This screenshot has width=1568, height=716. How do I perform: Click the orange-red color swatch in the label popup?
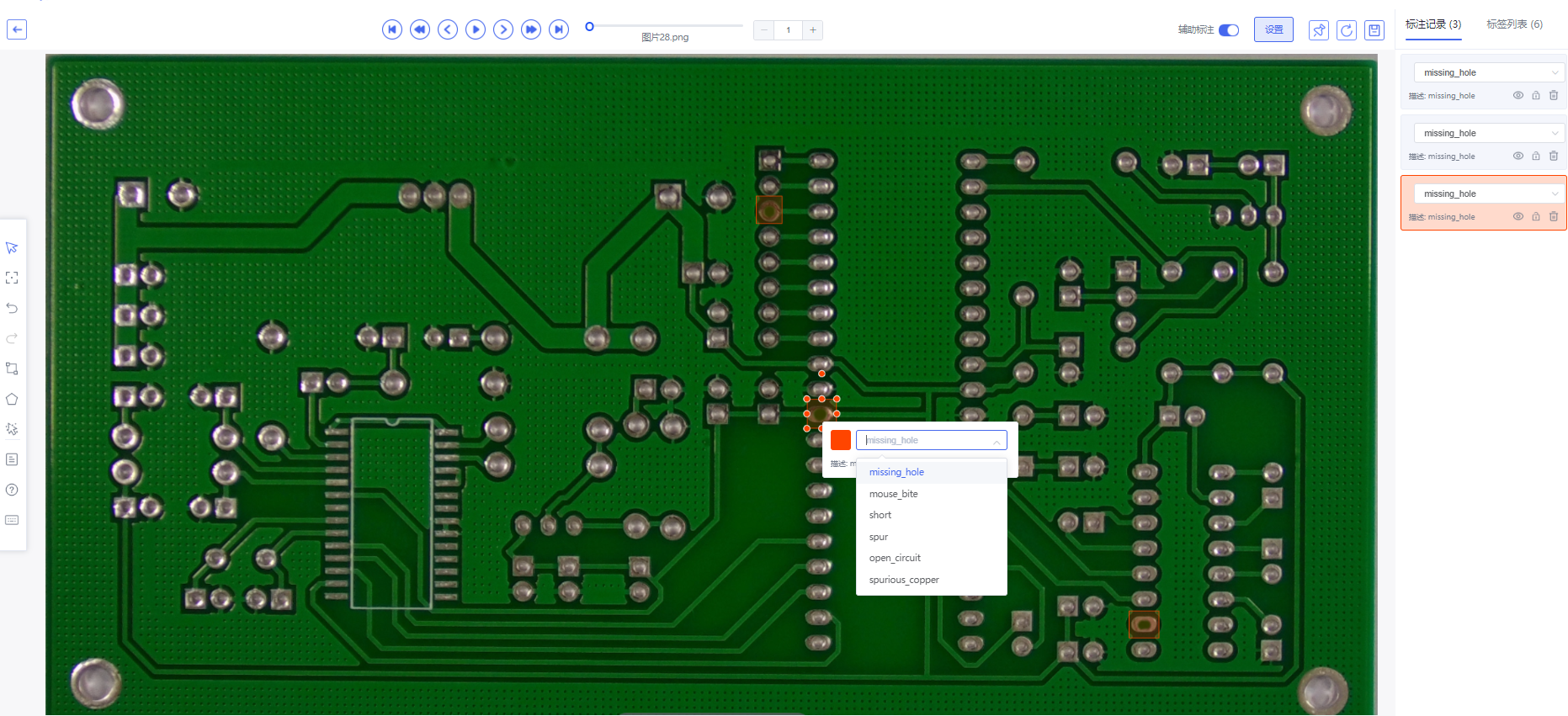tap(841, 440)
